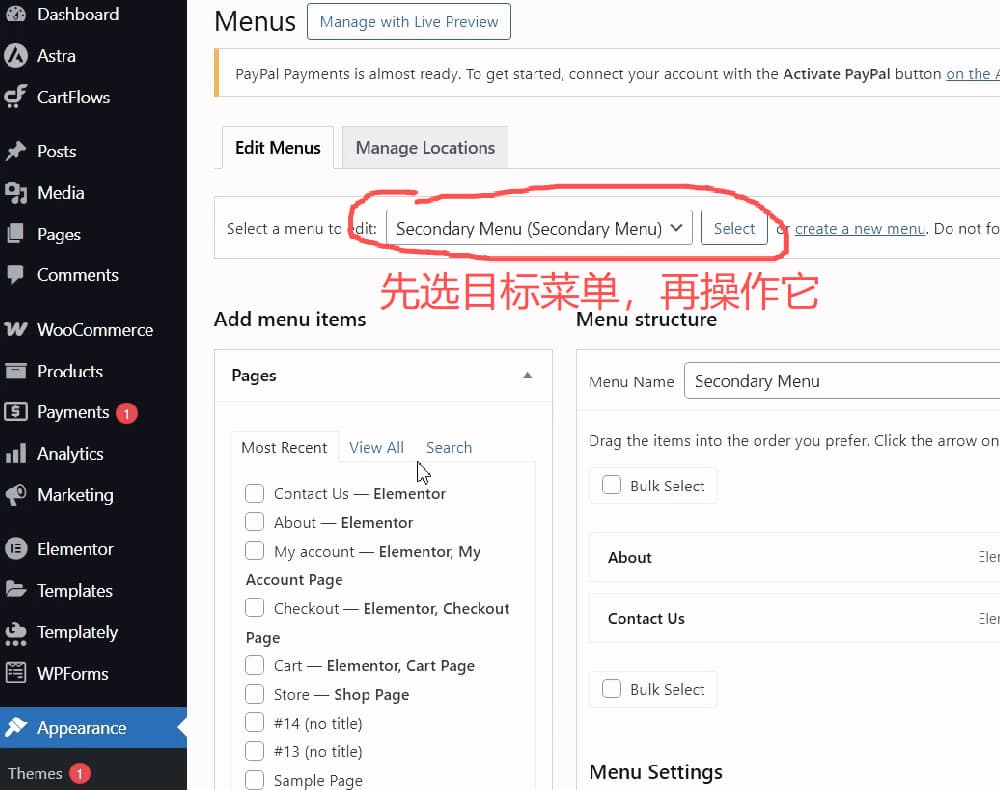The image size is (1000, 790).
Task: Select the Most Recent pages tab
Action: point(284,448)
